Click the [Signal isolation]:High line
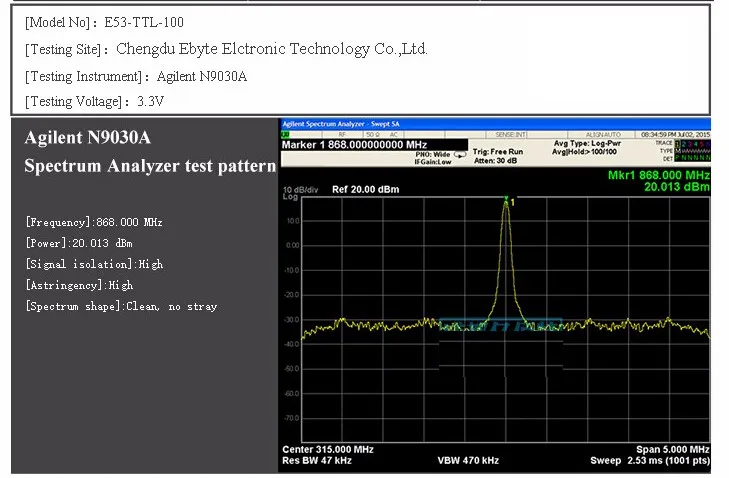The width and height of the screenshot is (729, 478). (x=94, y=264)
